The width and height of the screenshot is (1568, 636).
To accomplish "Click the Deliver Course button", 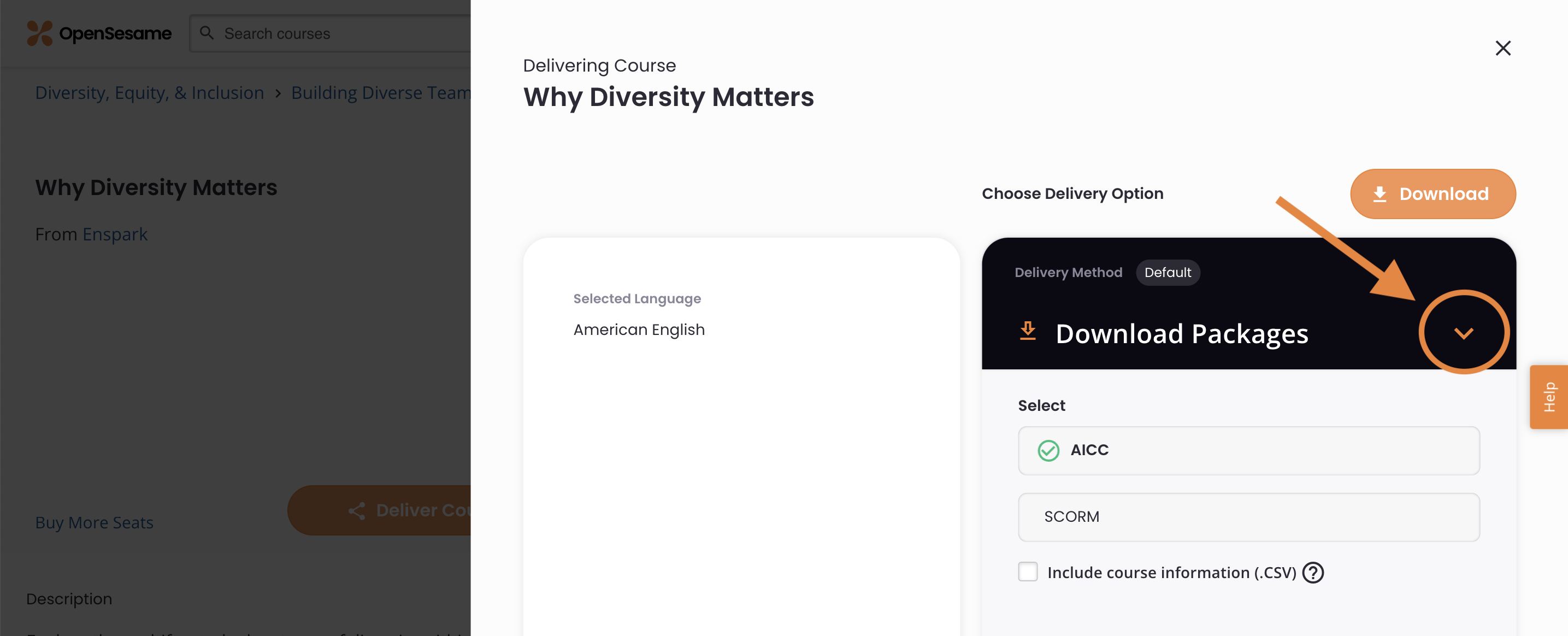I will (379, 511).
